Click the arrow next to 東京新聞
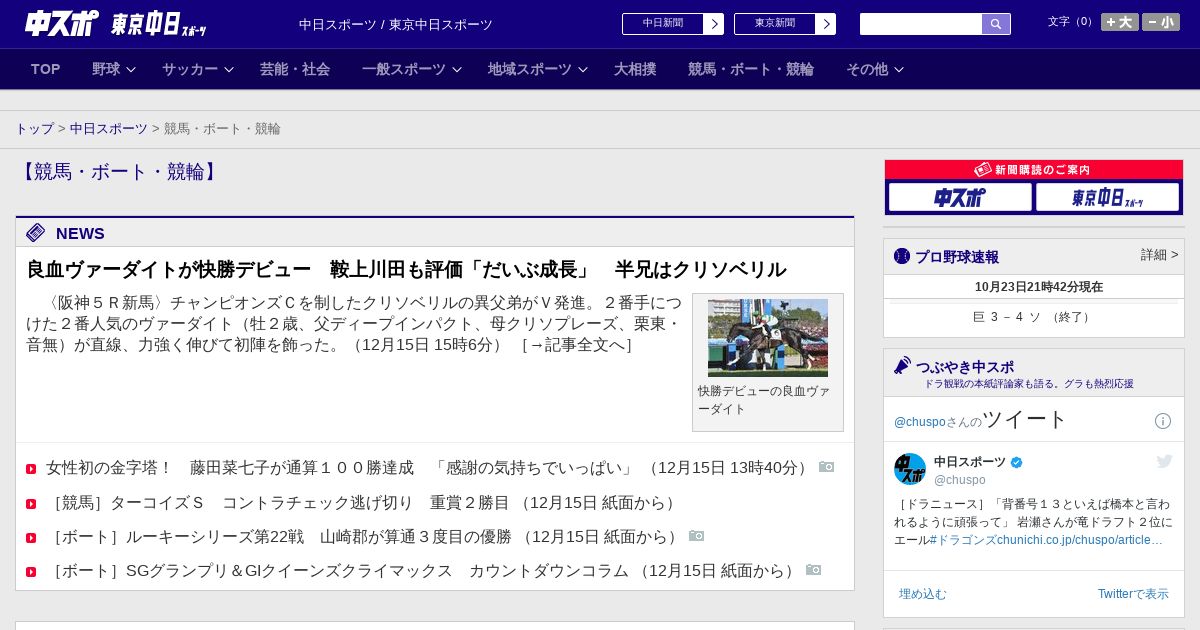Viewport: 1200px width, 630px height. click(826, 24)
